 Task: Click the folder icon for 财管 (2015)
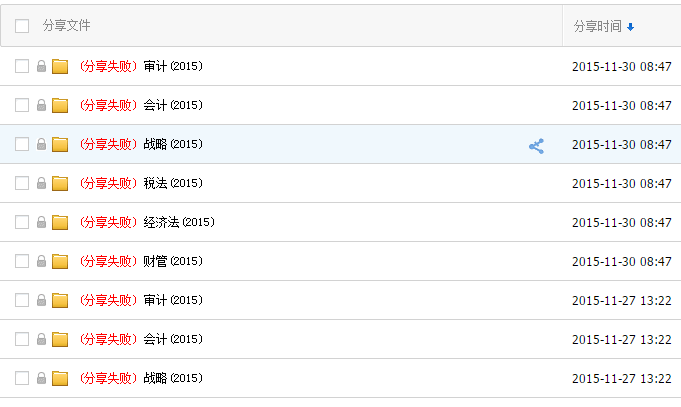click(x=60, y=261)
